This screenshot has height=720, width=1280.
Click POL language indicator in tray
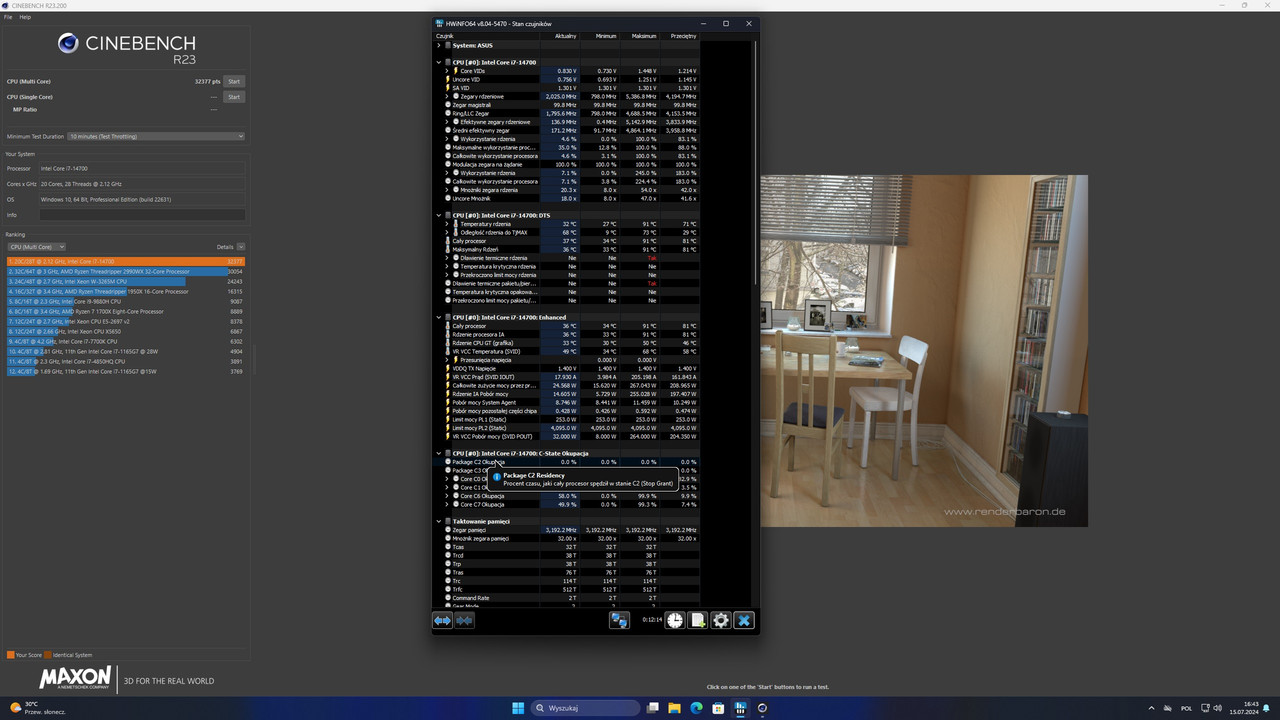click(x=1186, y=708)
